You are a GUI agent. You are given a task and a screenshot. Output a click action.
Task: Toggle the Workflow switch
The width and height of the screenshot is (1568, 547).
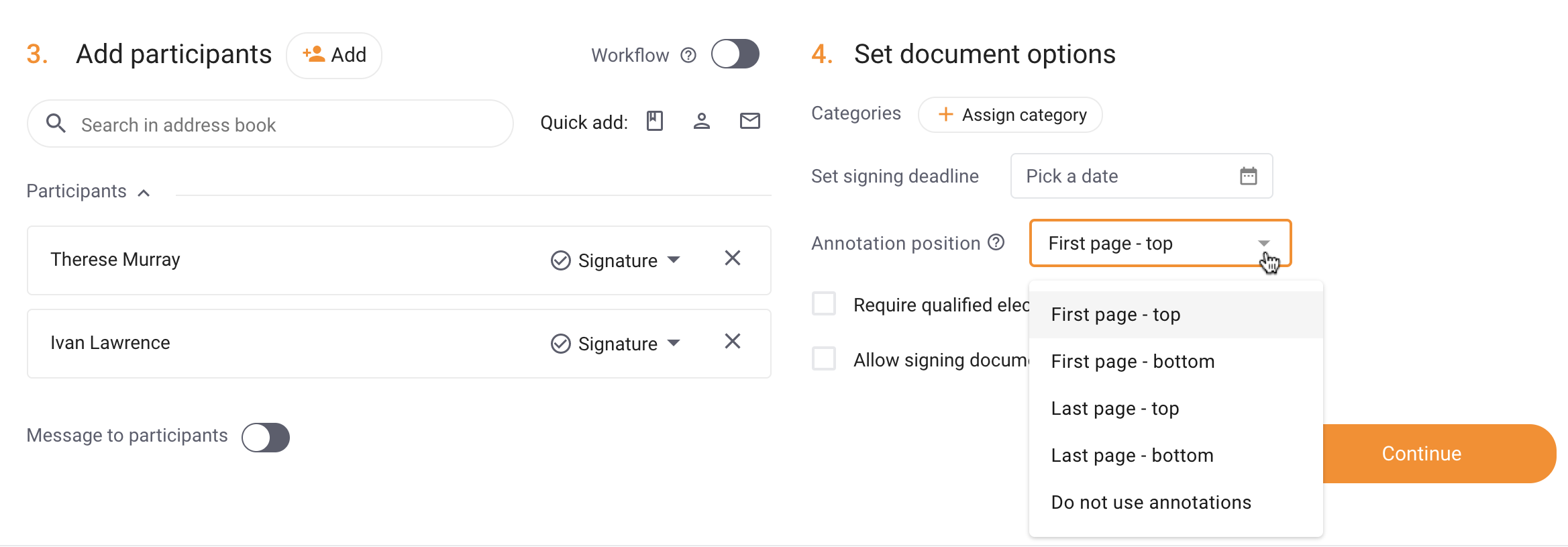click(735, 54)
